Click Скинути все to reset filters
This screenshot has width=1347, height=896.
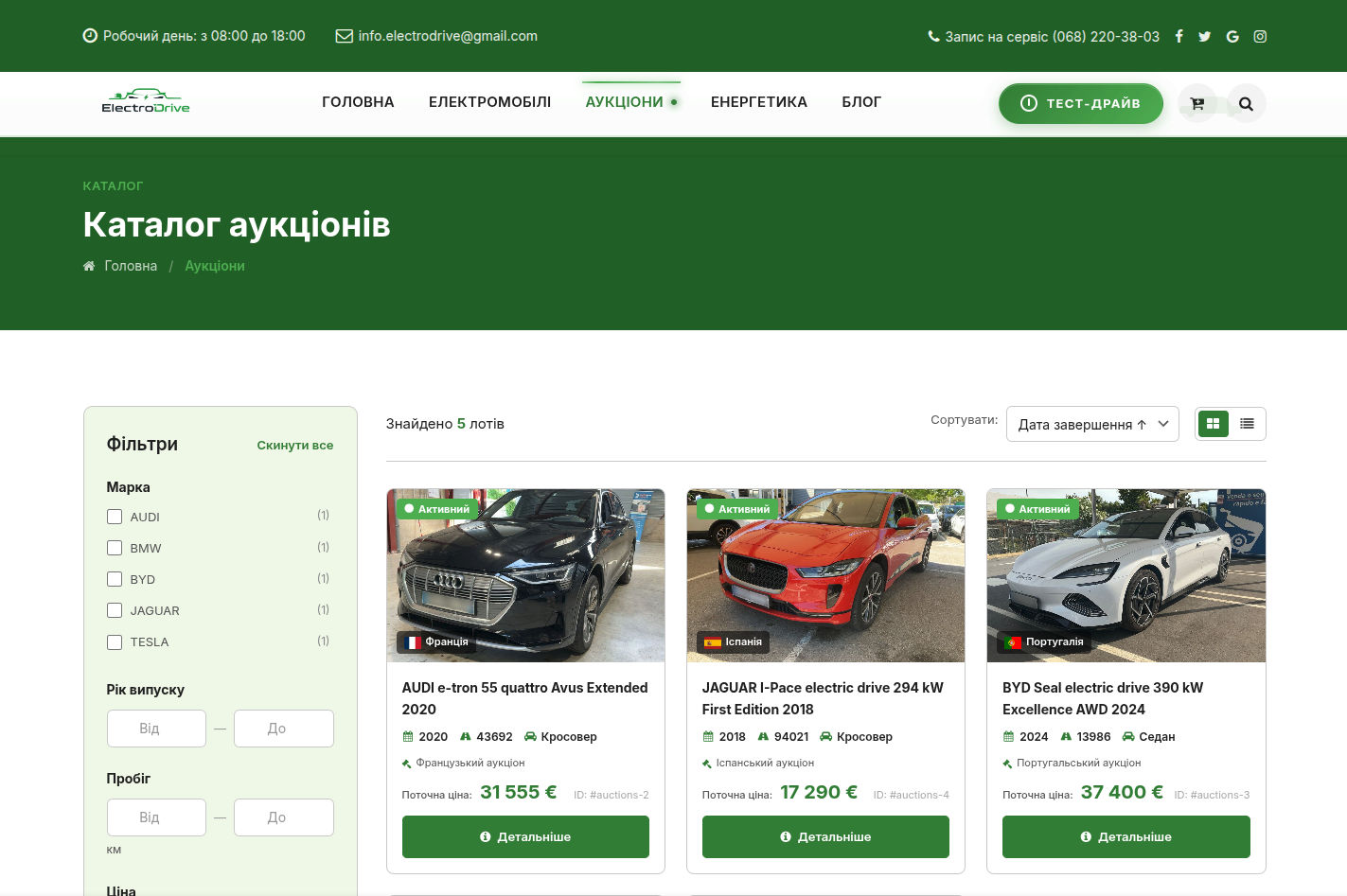click(295, 446)
